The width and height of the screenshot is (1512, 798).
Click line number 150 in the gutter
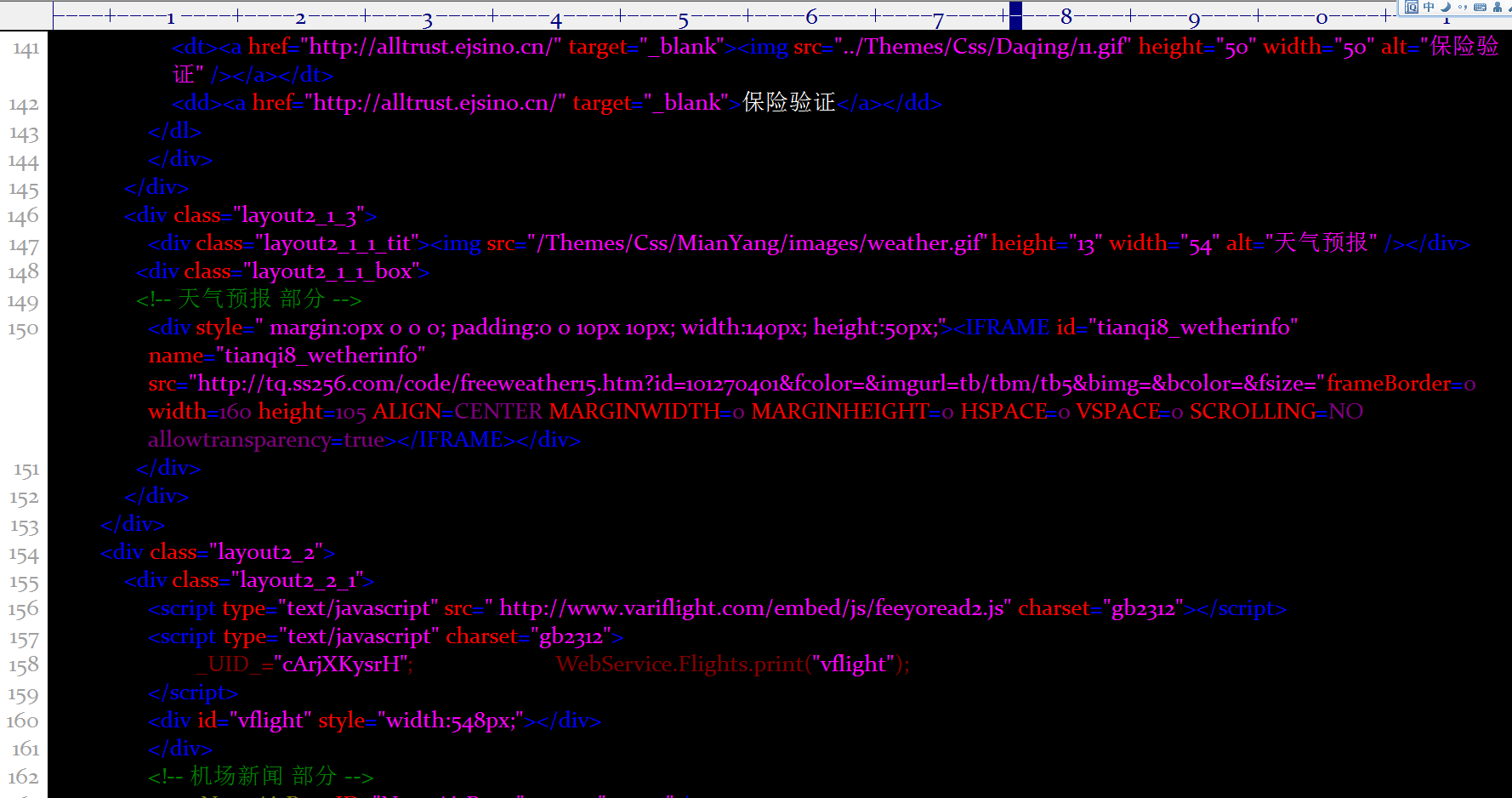click(x=23, y=329)
